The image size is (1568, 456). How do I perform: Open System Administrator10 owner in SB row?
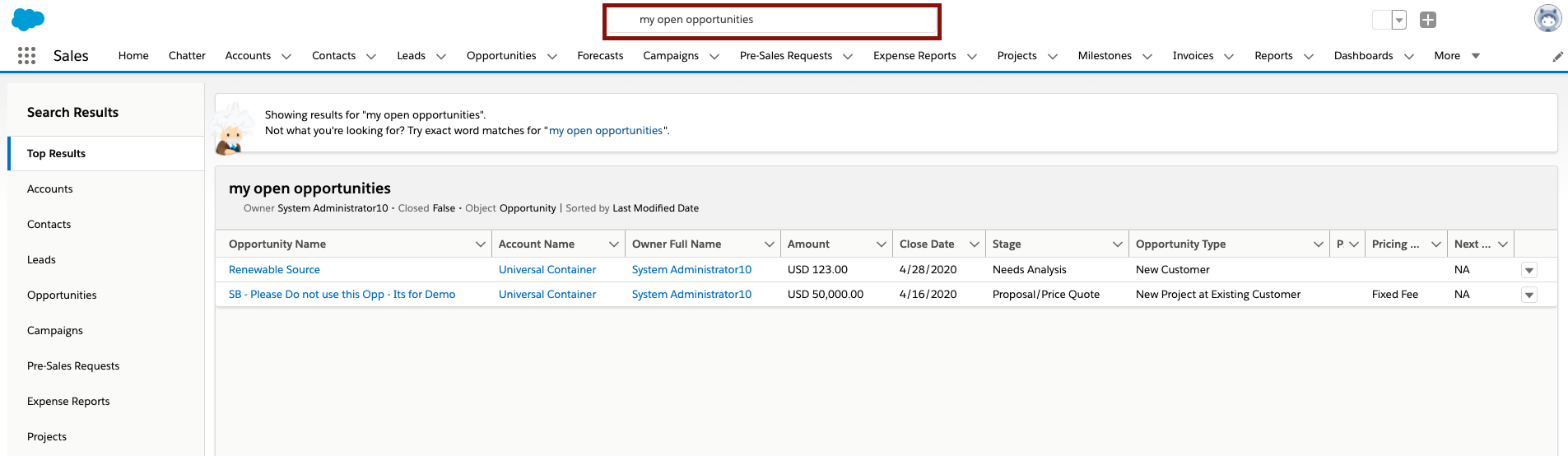coord(691,295)
